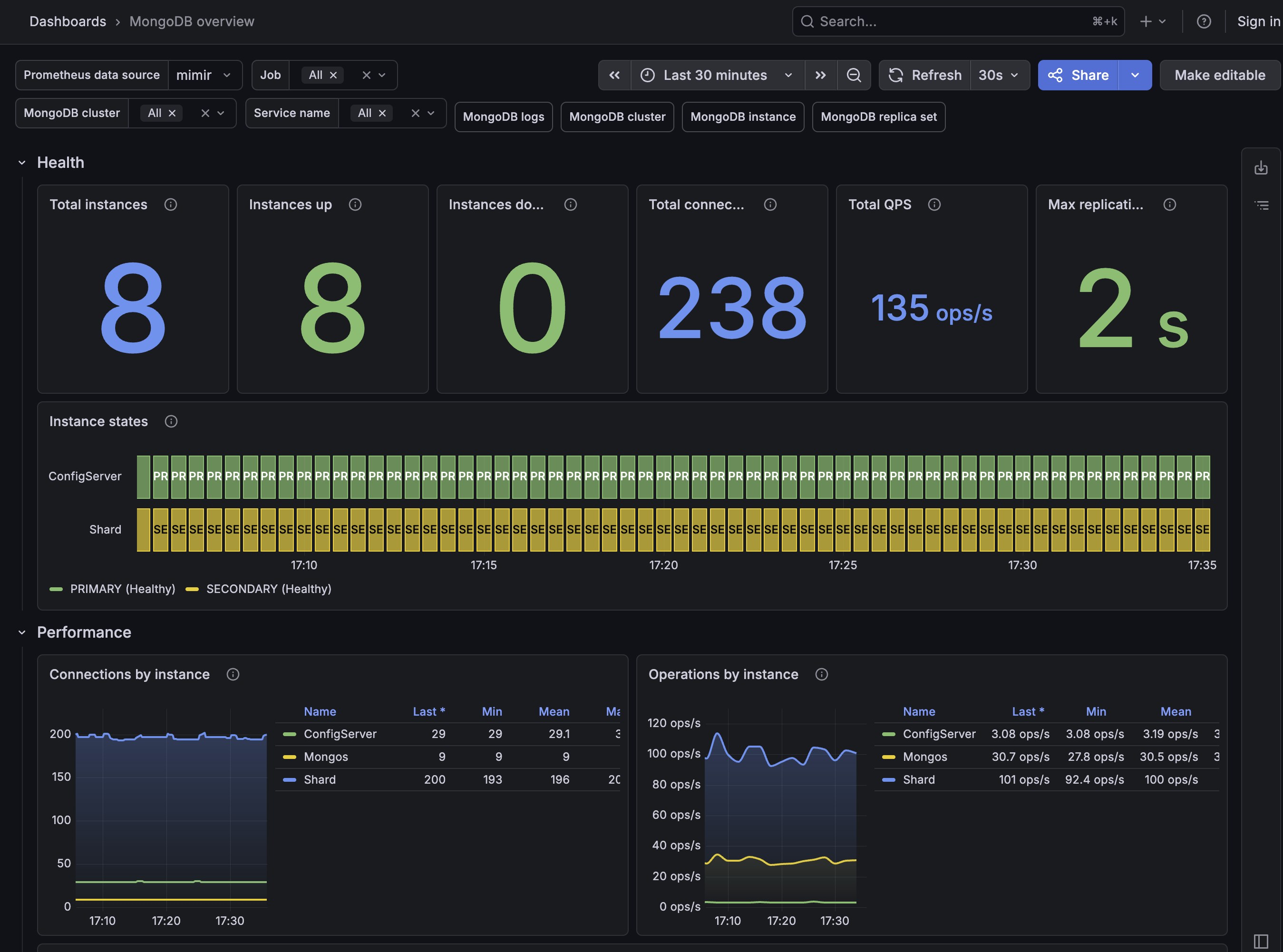Open the outline list icon in right sidebar
1283x952 pixels.
tap(1261, 205)
